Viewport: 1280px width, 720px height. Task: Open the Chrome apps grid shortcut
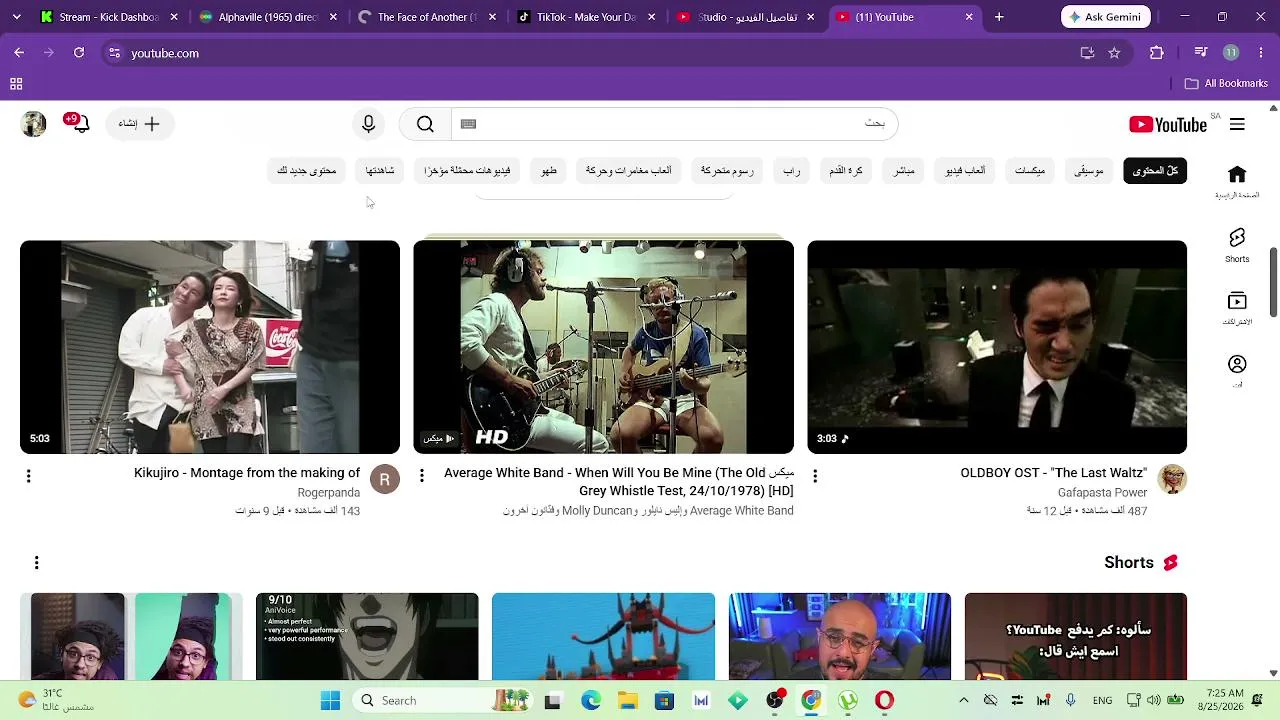16,84
